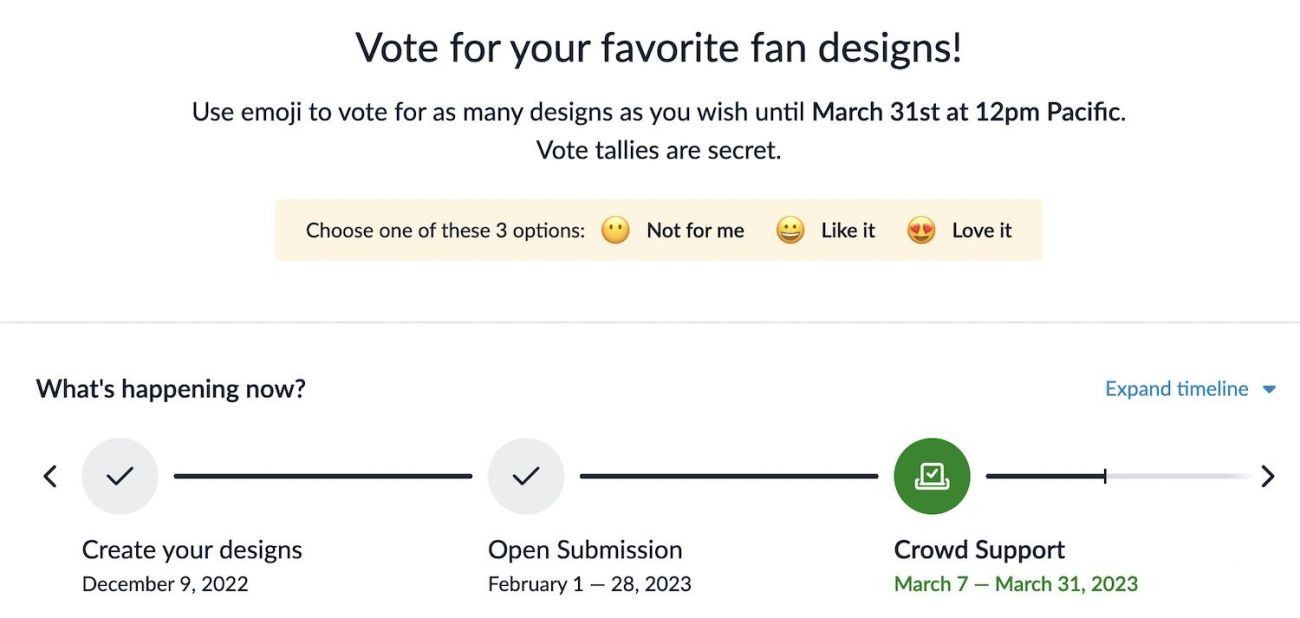
Task: Click the neutral face emoji
Action: 615,231
